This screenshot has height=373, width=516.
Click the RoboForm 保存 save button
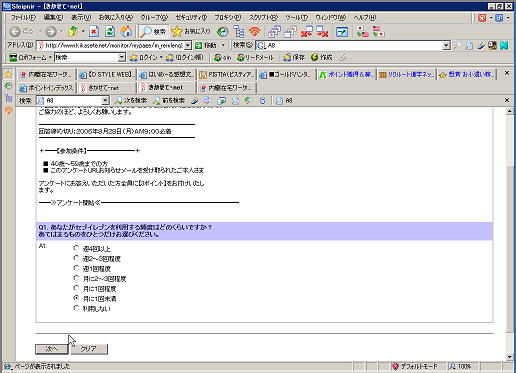pos(294,57)
